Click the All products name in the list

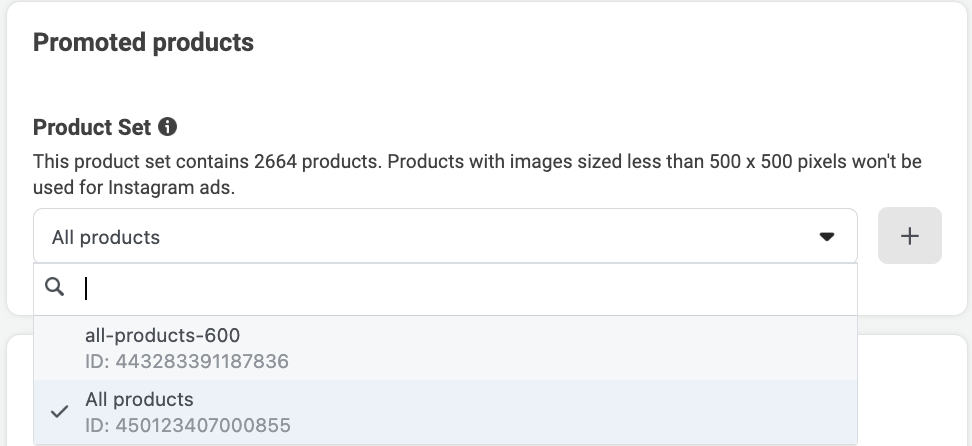pyautogui.click(x=139, y=399)
